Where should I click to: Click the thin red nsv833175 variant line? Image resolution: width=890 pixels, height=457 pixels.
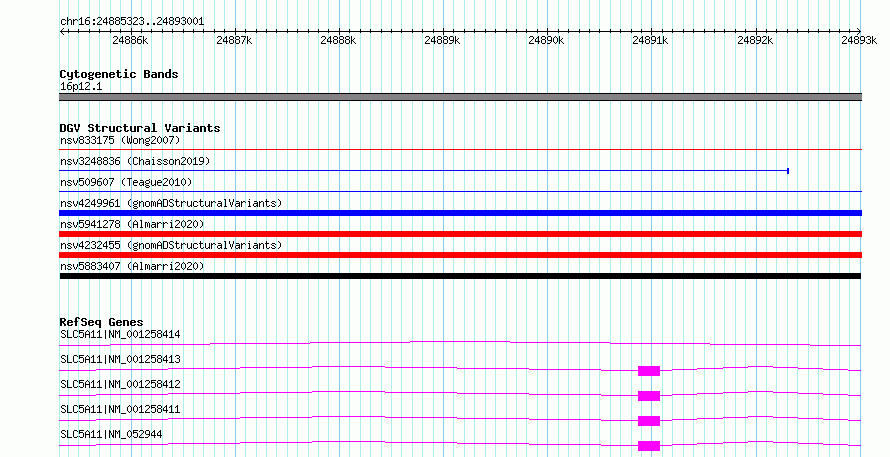460,150
